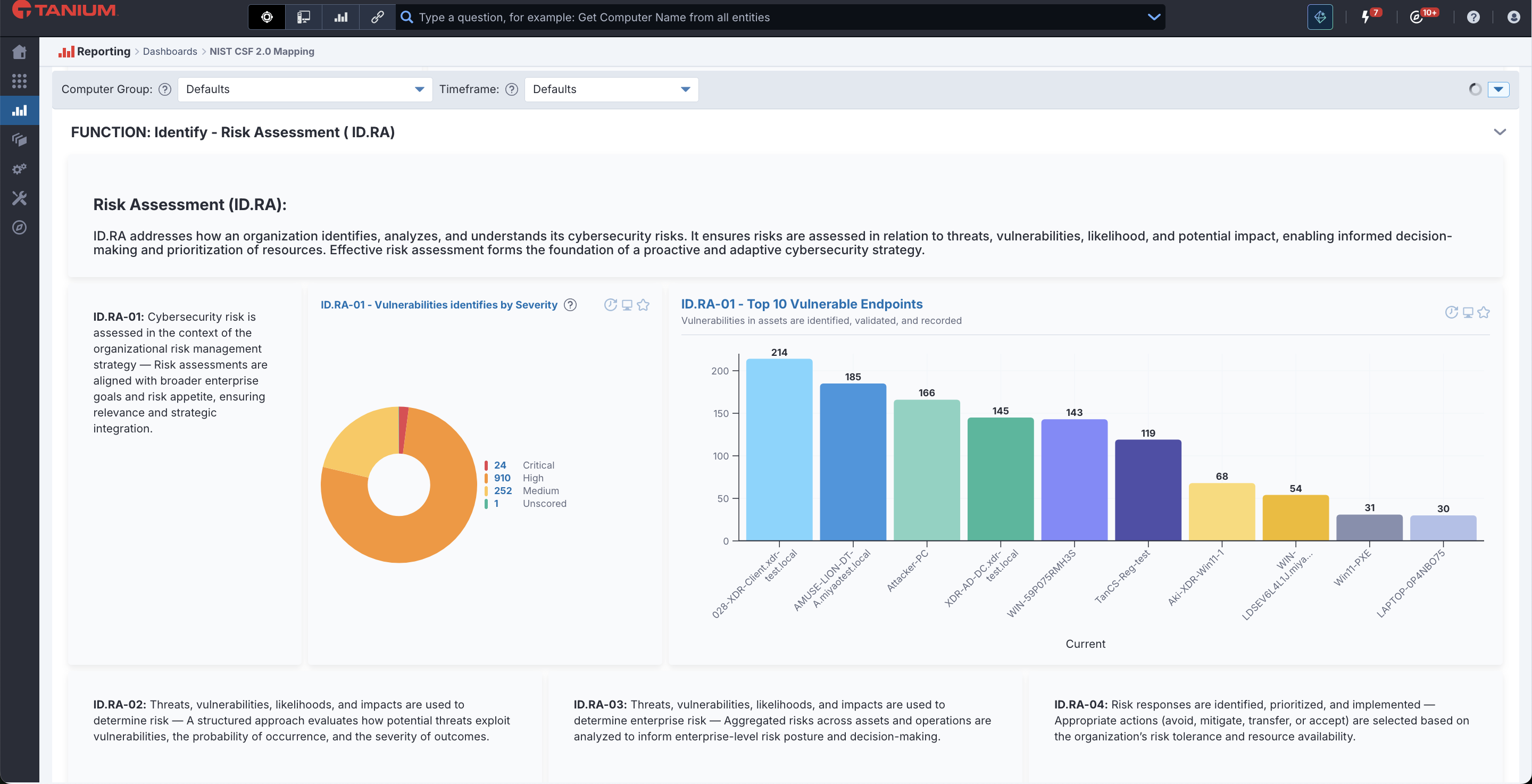Open the user account profile icon

1513,17
